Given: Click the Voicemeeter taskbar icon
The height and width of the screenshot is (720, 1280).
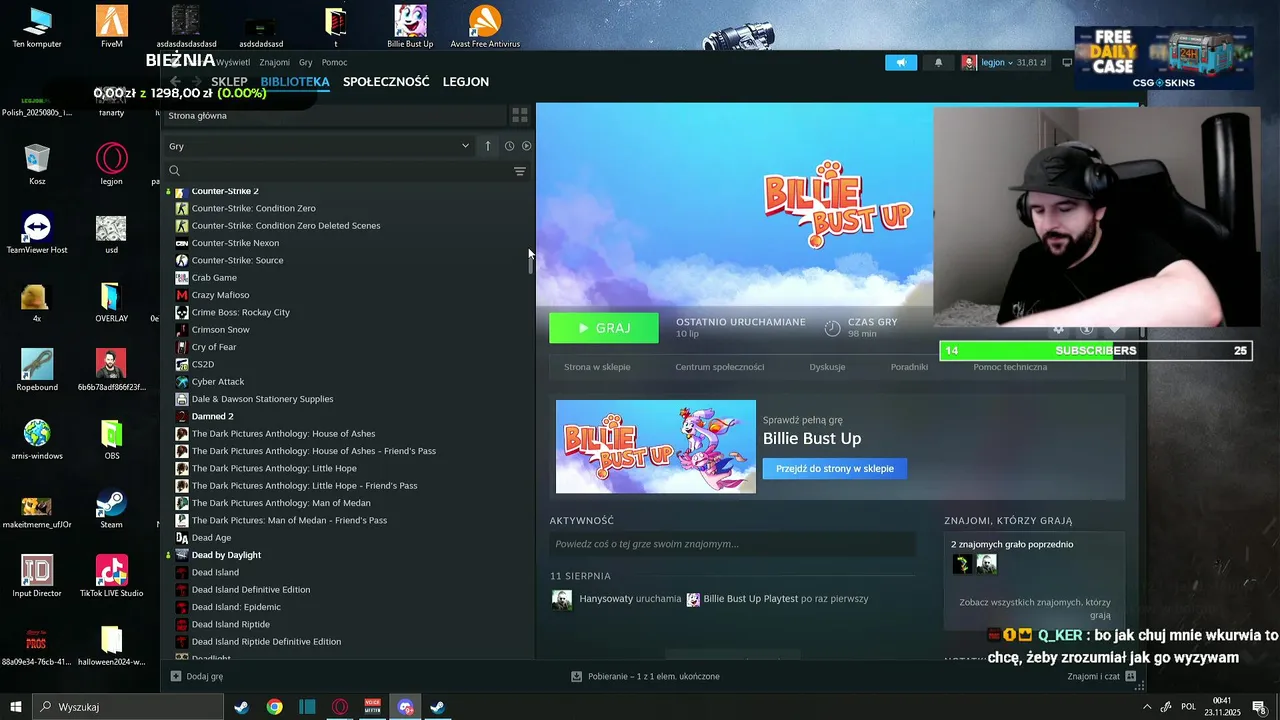Looking at the screenshot, I should coord(373,707).
